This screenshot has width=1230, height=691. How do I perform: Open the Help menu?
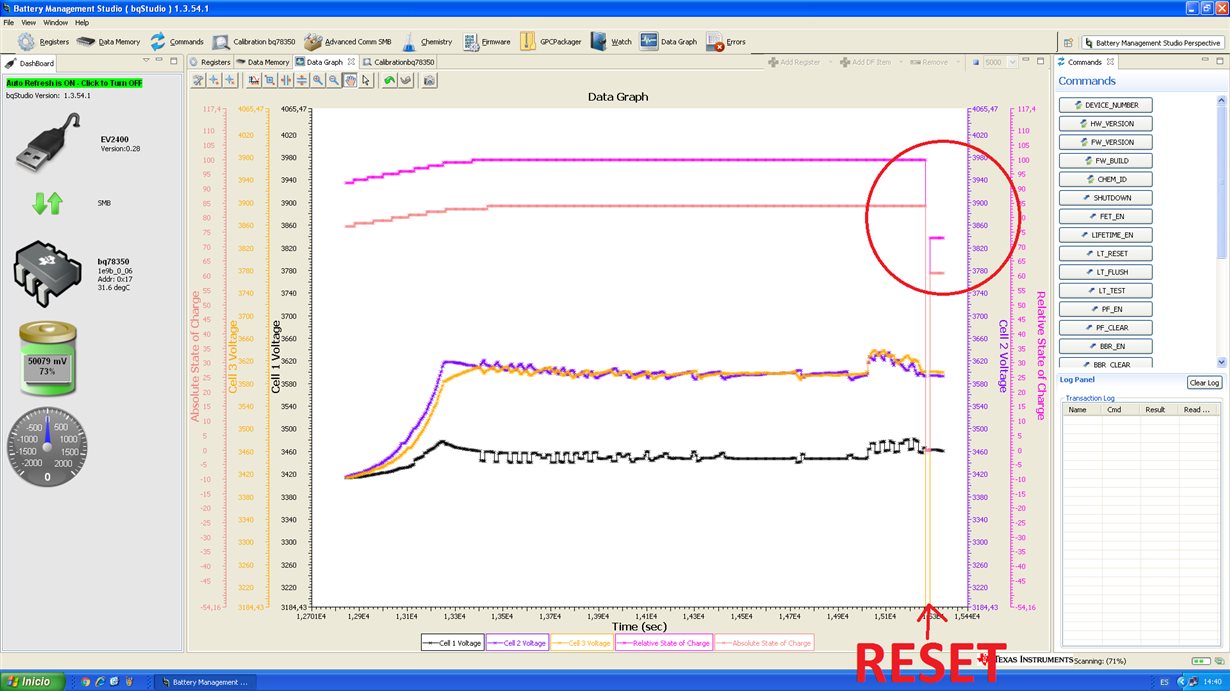82,22
